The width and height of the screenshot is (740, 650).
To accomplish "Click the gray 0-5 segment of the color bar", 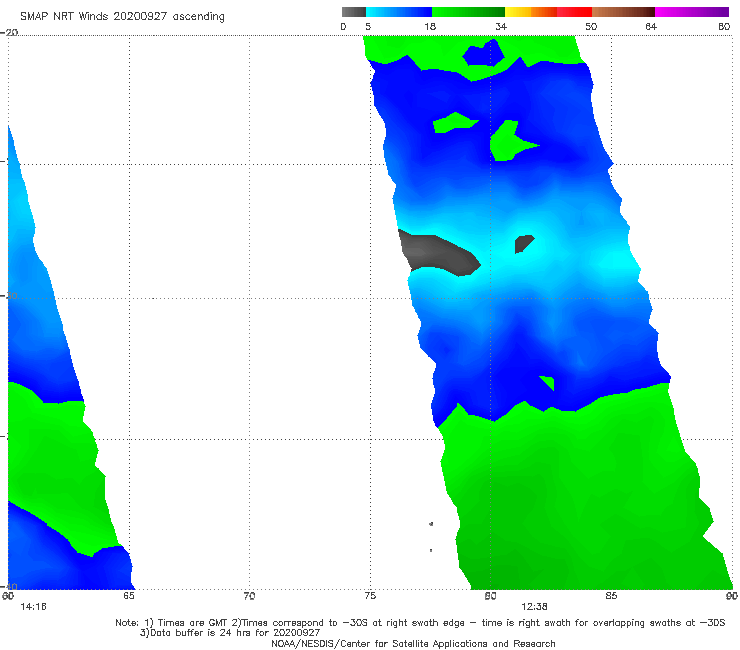I will point(353,12).
